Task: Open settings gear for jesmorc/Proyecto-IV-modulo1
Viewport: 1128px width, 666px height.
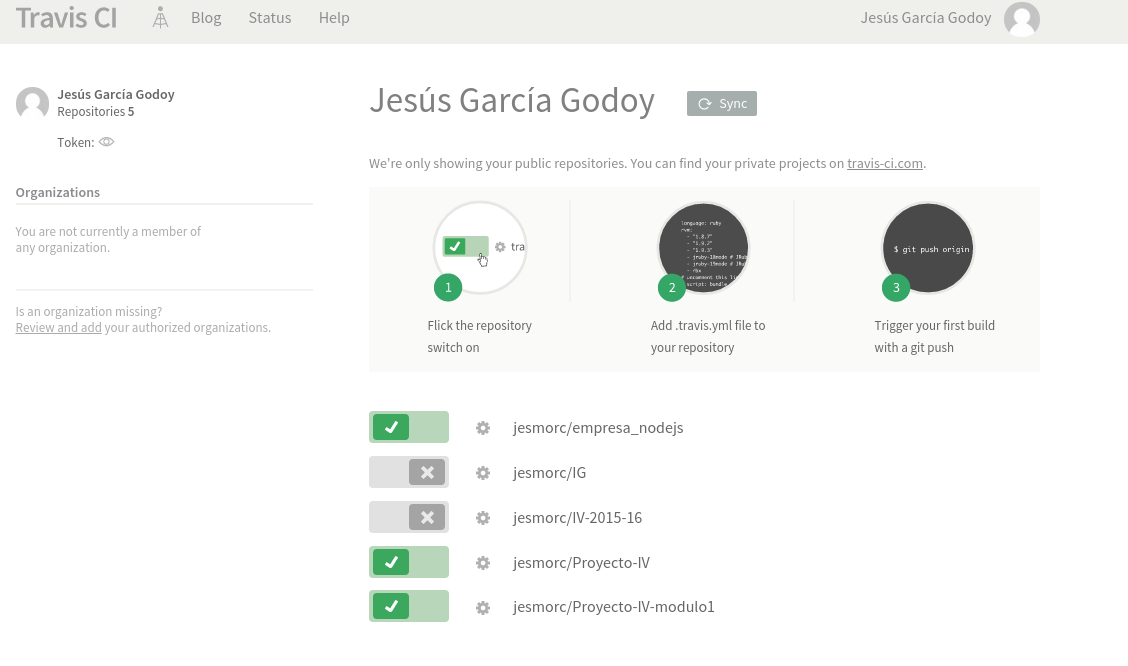Action: point(483,608)
